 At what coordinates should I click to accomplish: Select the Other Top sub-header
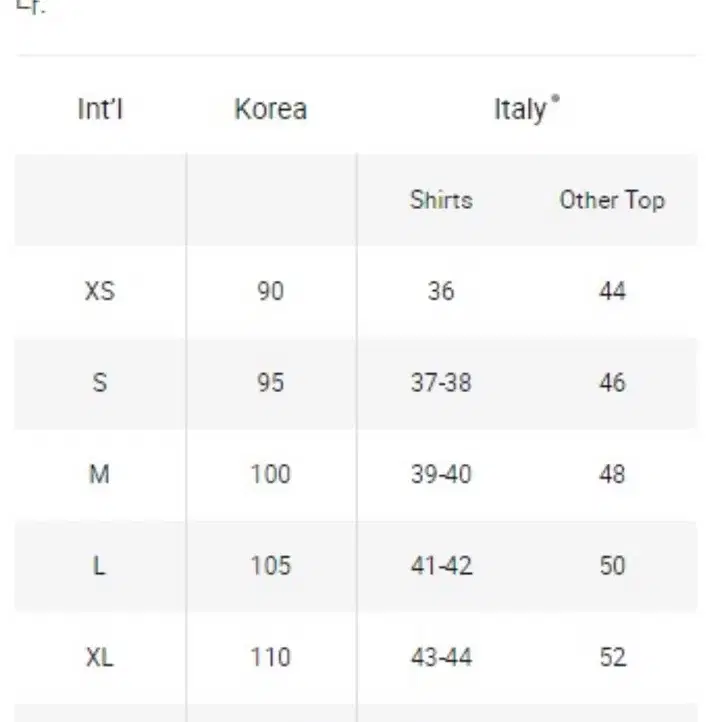(612, 200)
